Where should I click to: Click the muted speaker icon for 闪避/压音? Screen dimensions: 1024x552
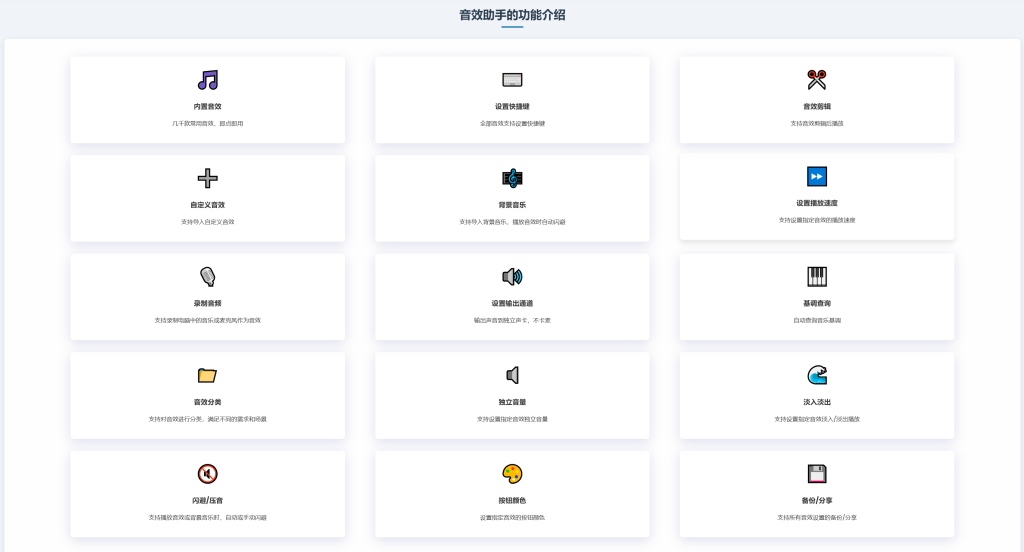click(x=207, y=474)
